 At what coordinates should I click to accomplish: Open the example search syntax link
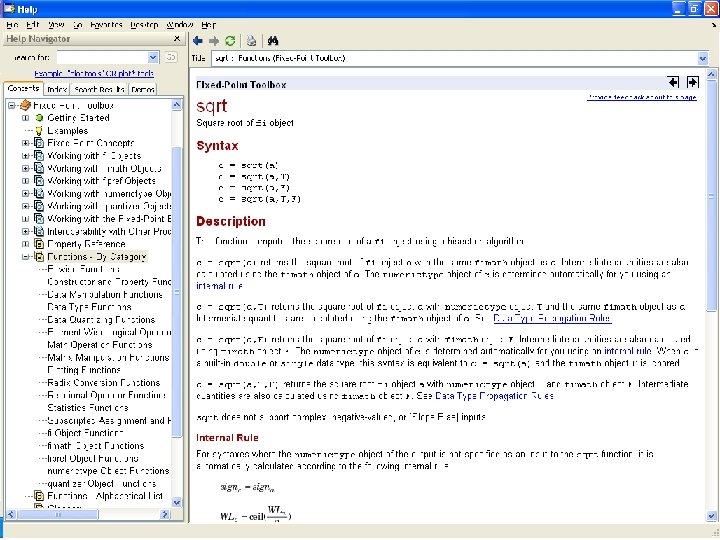click(94, 73)
